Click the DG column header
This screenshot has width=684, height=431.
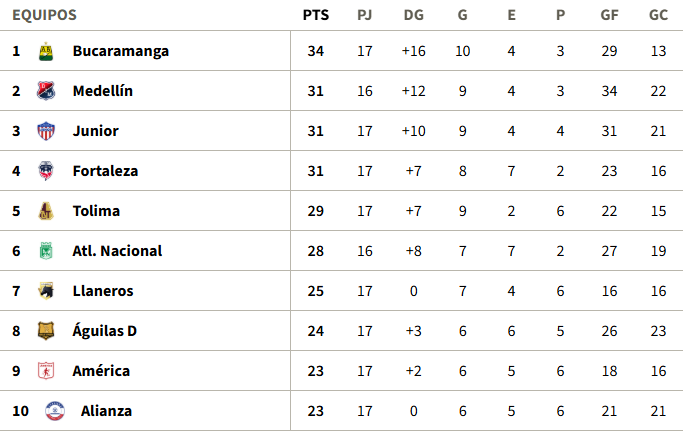pos(413,15)
